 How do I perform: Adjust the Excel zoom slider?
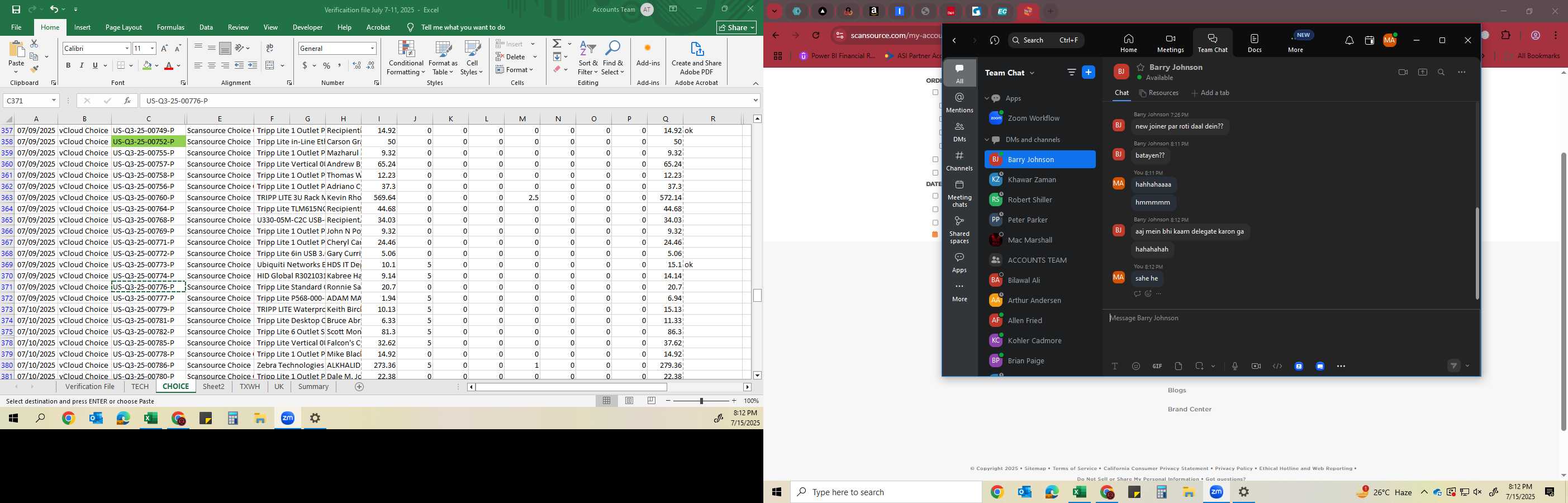tap(702, 401)
